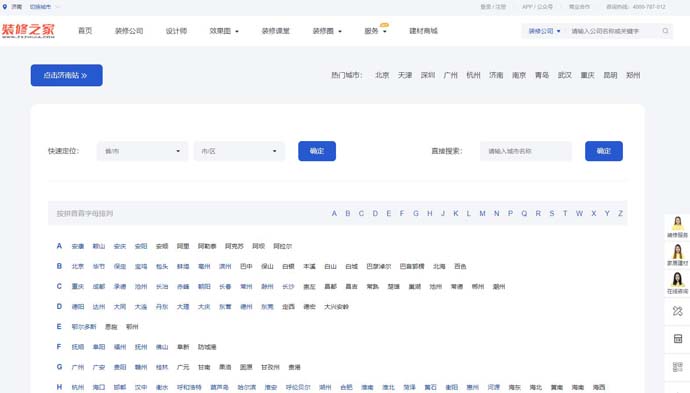Select 鄂尔多斯 in row E
The width and height of the screenshot is (690, 393).
84,327
